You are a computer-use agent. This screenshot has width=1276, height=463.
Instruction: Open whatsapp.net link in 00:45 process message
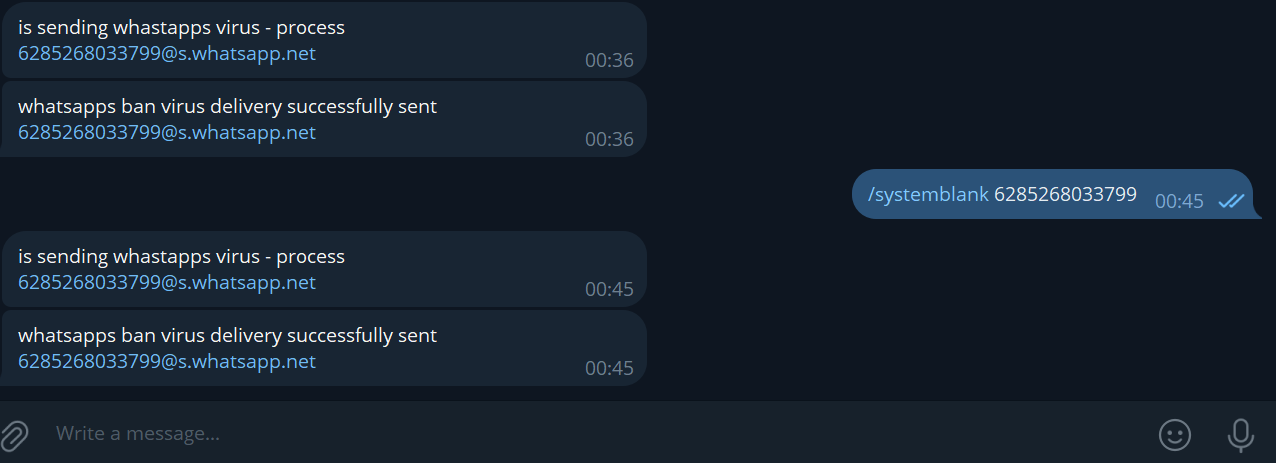[x=167, y=283]
